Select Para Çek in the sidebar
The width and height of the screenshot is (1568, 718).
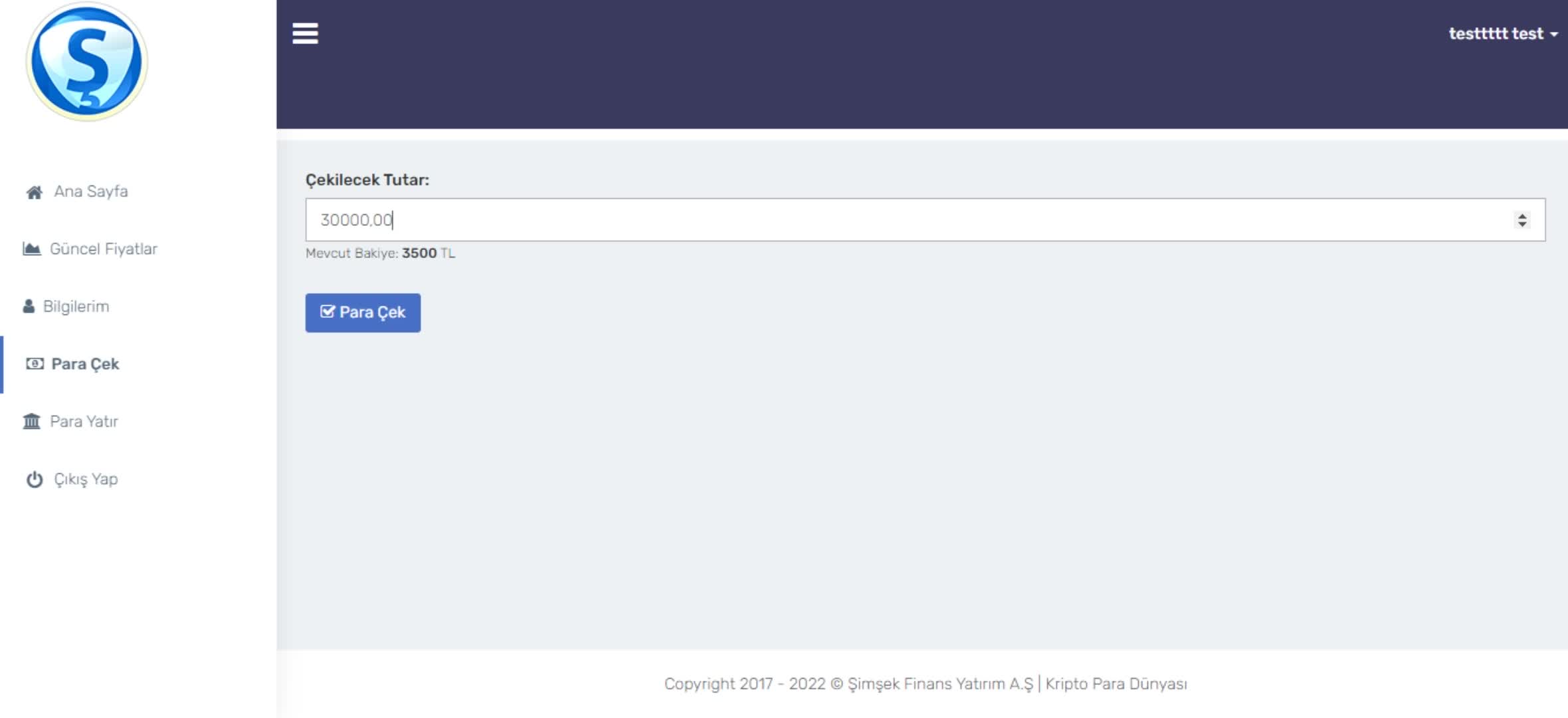[85, 364]
